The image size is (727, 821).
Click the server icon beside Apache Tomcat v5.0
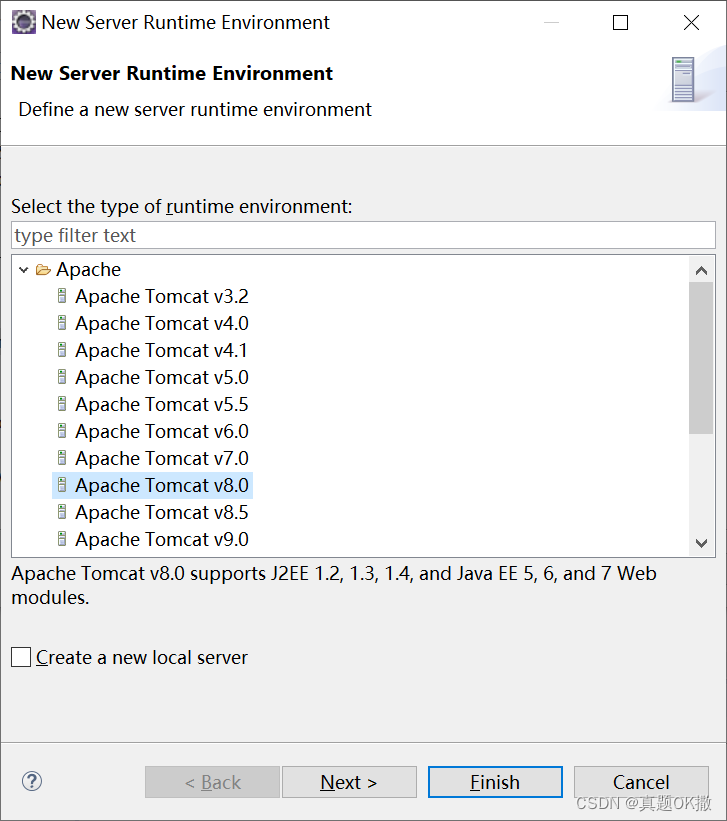(x=62, y=377)
